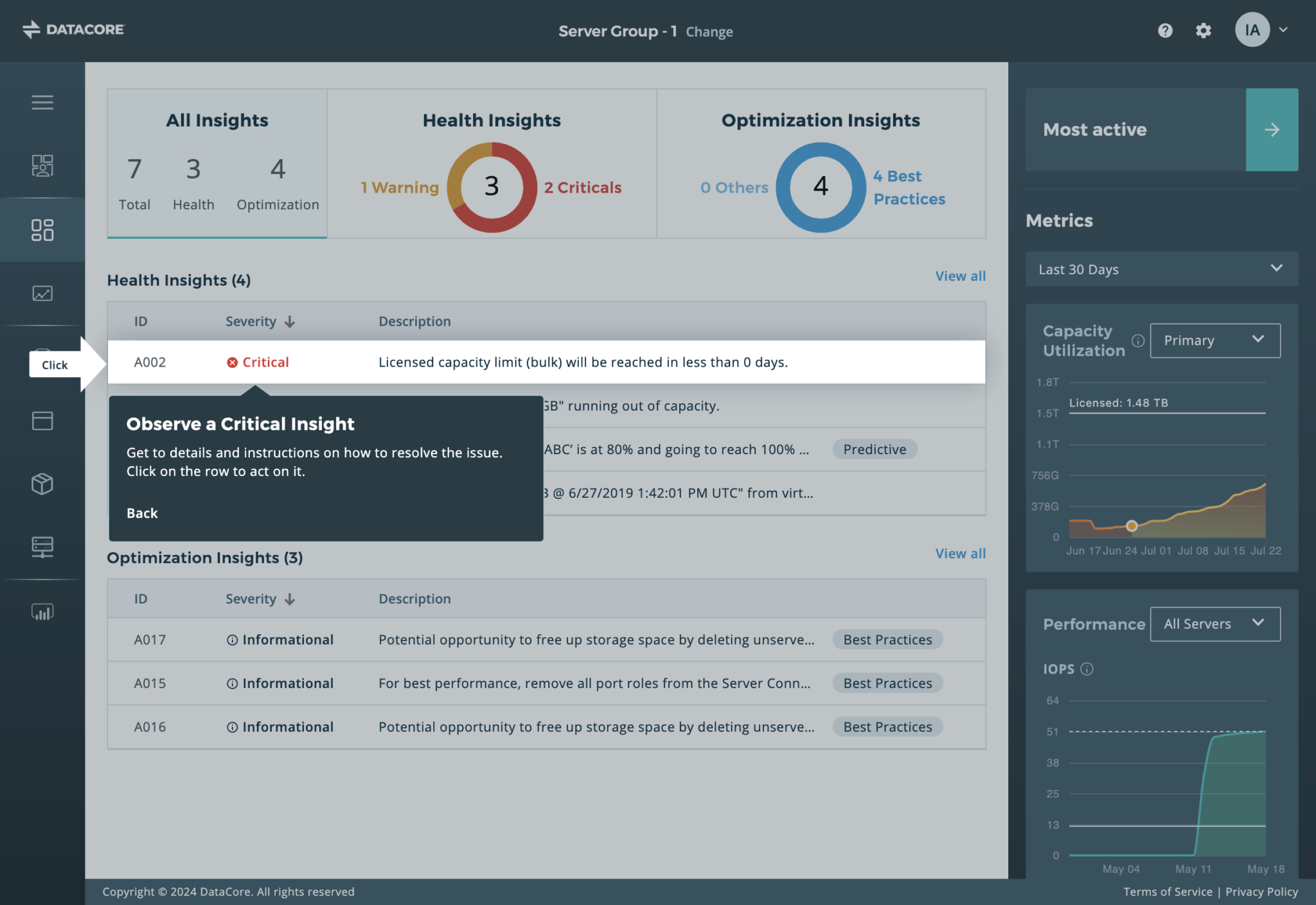
Task: Click the capacity chart data point marker
Action: [x=1132, y=526]
